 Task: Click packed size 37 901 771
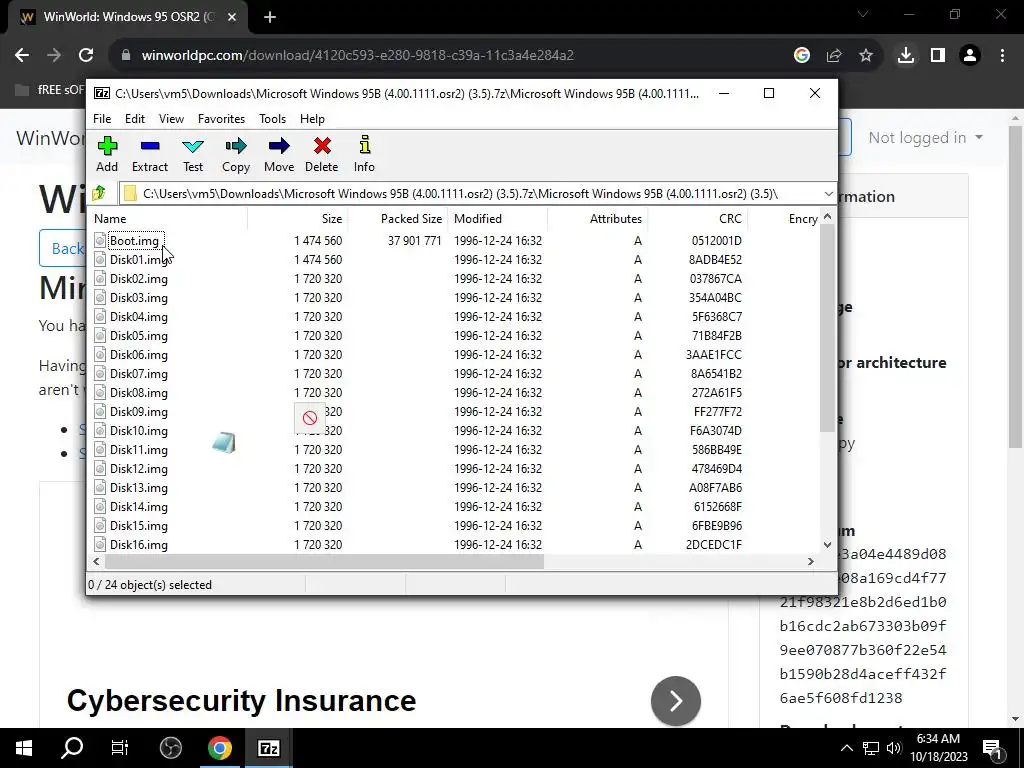click(414, 240)
